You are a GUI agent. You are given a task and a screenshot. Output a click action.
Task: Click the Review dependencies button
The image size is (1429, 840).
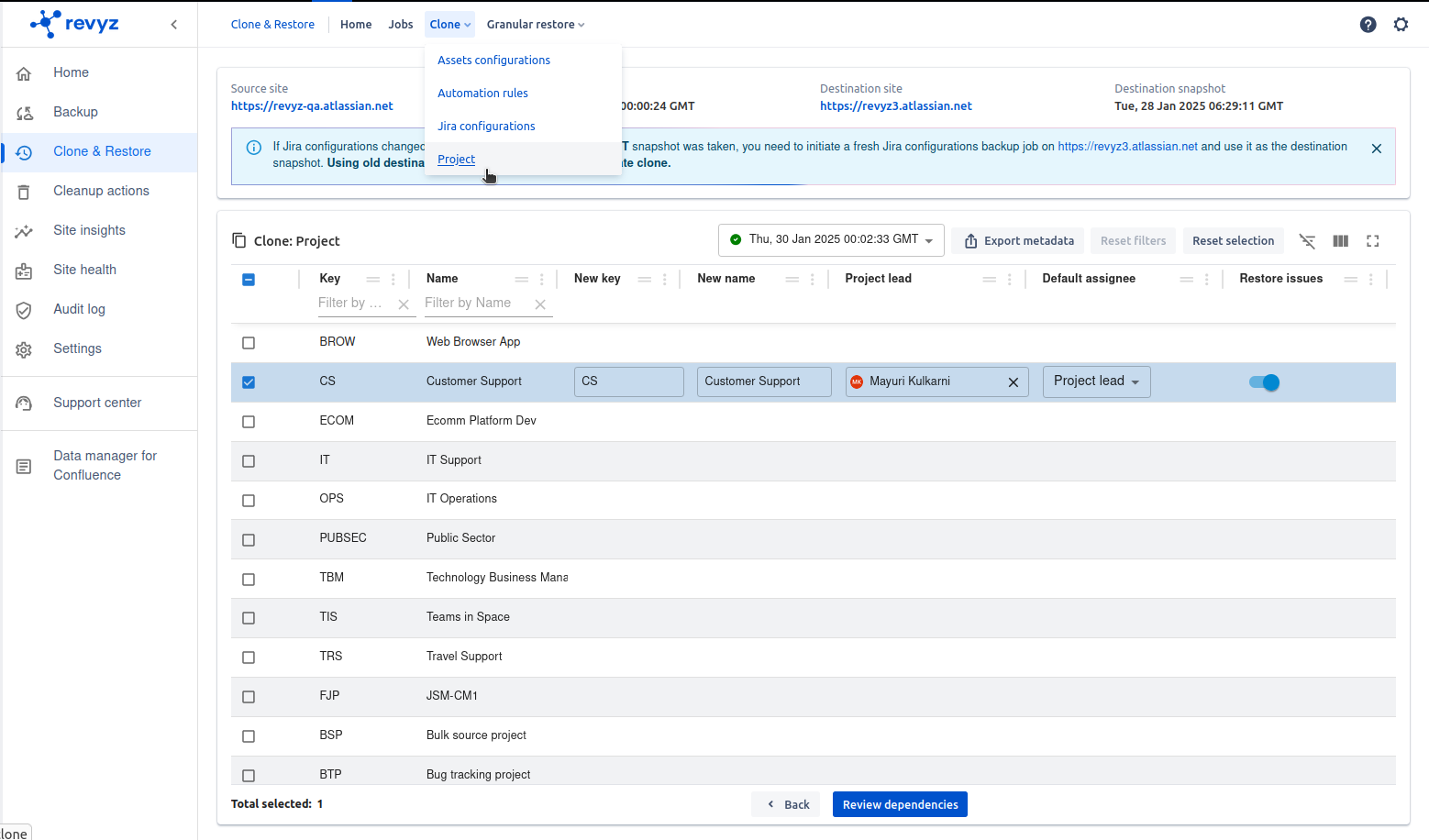coord(900,804)
